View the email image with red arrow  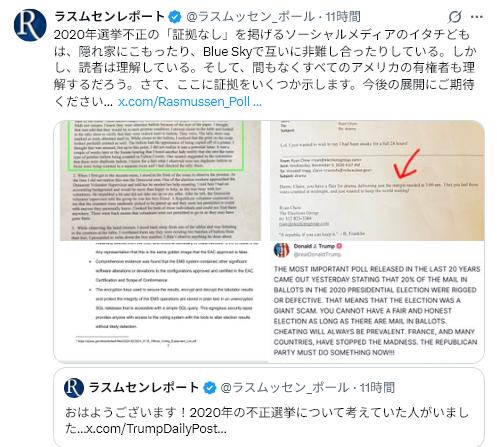click(x=377, y=181)
